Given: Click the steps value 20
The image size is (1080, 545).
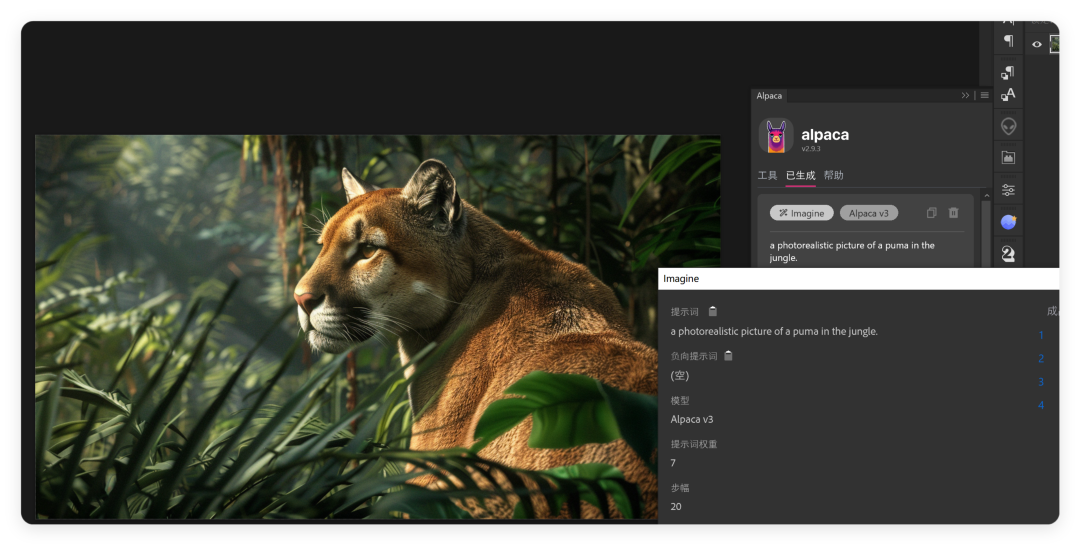Looking at the screenshot, I should [676, 506].
